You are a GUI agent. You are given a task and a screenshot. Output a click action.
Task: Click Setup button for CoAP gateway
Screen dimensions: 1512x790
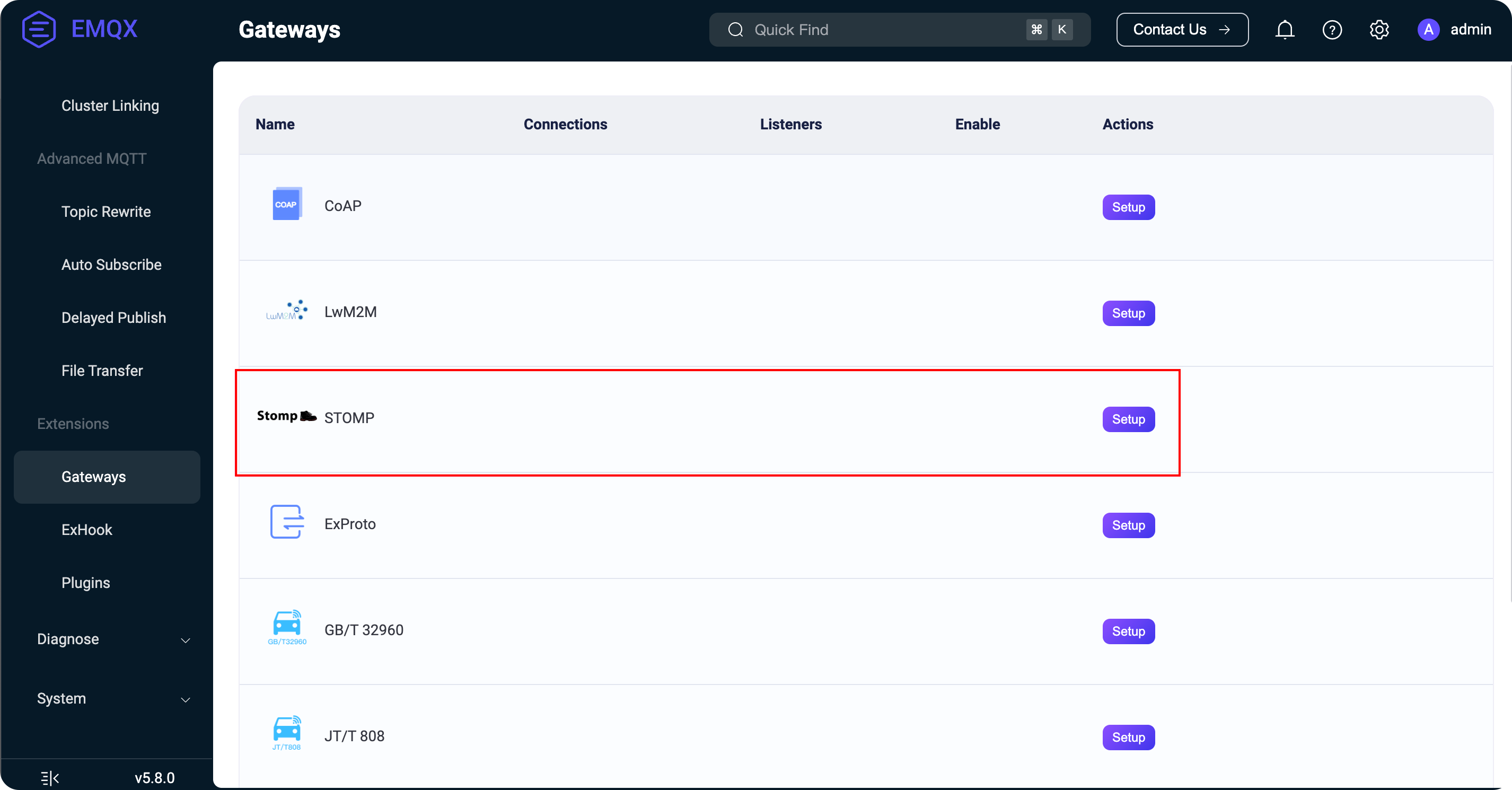click(x=1128, y=207)
